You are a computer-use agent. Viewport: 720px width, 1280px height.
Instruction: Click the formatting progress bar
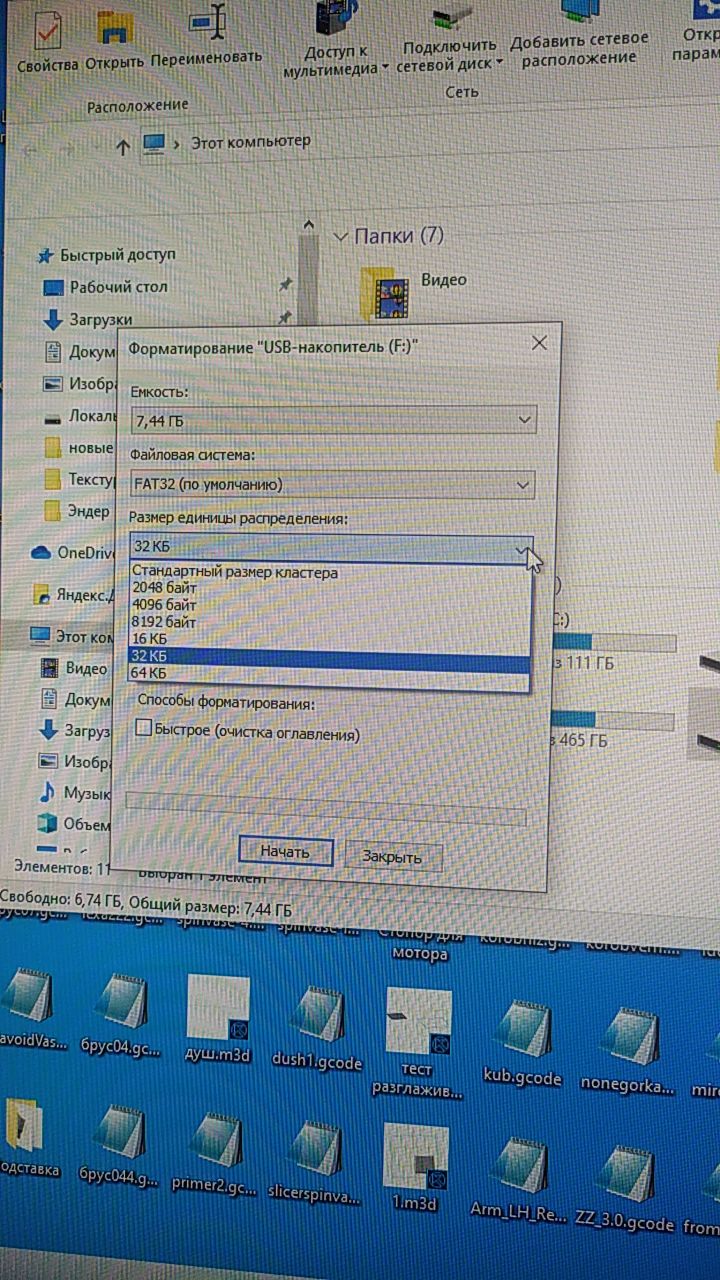(325, 809)
